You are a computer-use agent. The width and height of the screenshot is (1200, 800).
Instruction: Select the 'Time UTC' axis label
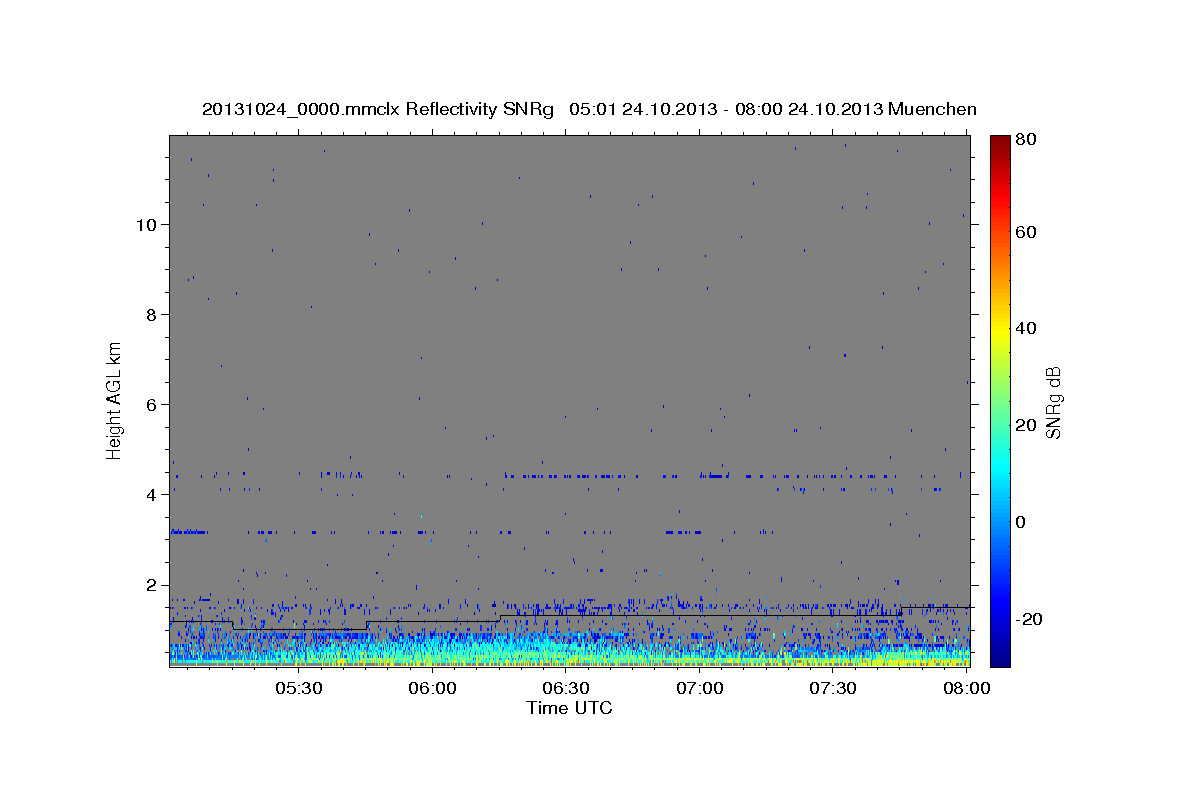(x=569, y=708)
